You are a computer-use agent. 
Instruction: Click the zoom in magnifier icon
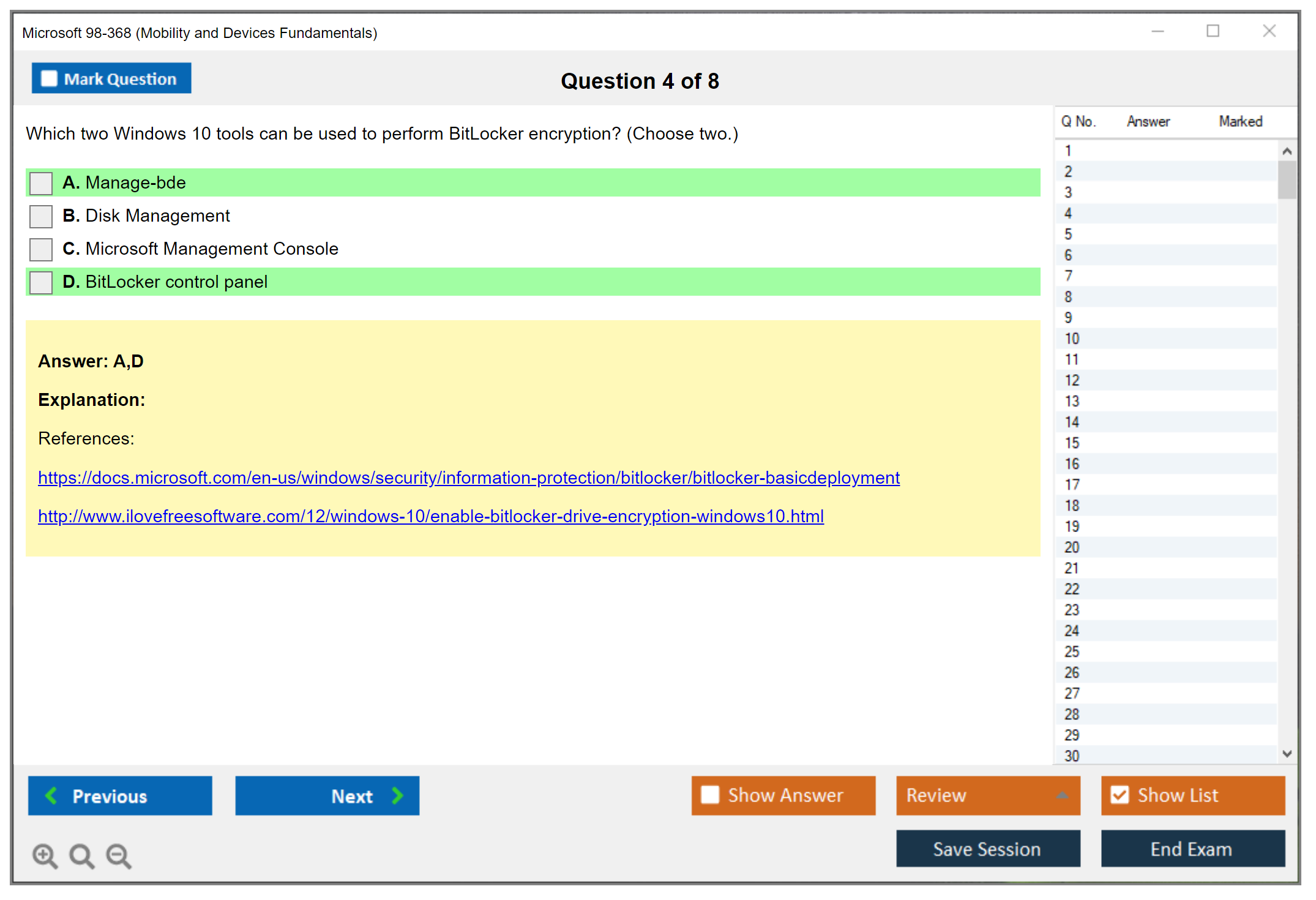(45, 855)
